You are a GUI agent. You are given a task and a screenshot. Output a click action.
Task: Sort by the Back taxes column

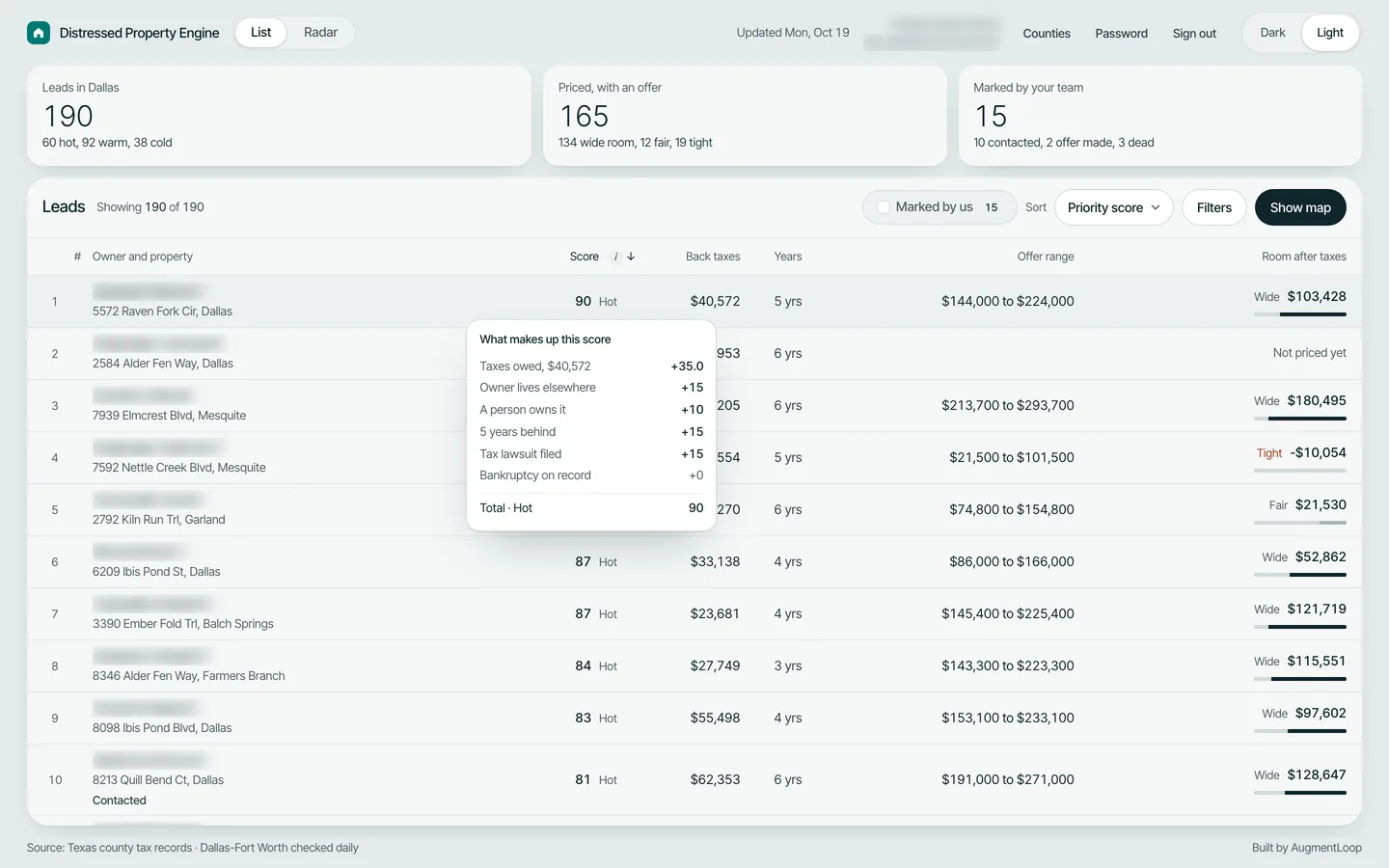pyautogui.click(x=713, y=257)
